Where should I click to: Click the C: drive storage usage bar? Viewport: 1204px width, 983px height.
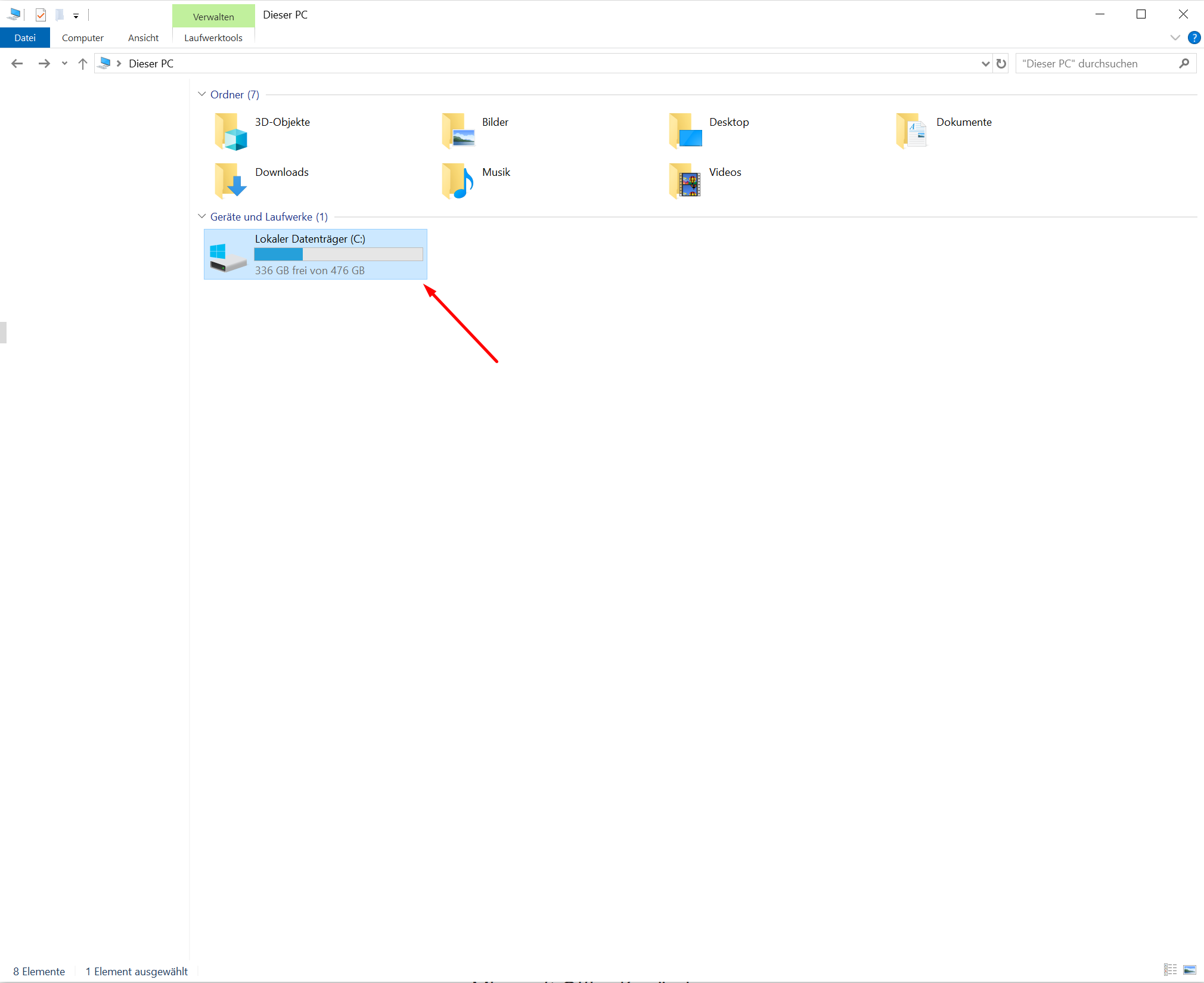pyautogui.click(x=337, y=254)
